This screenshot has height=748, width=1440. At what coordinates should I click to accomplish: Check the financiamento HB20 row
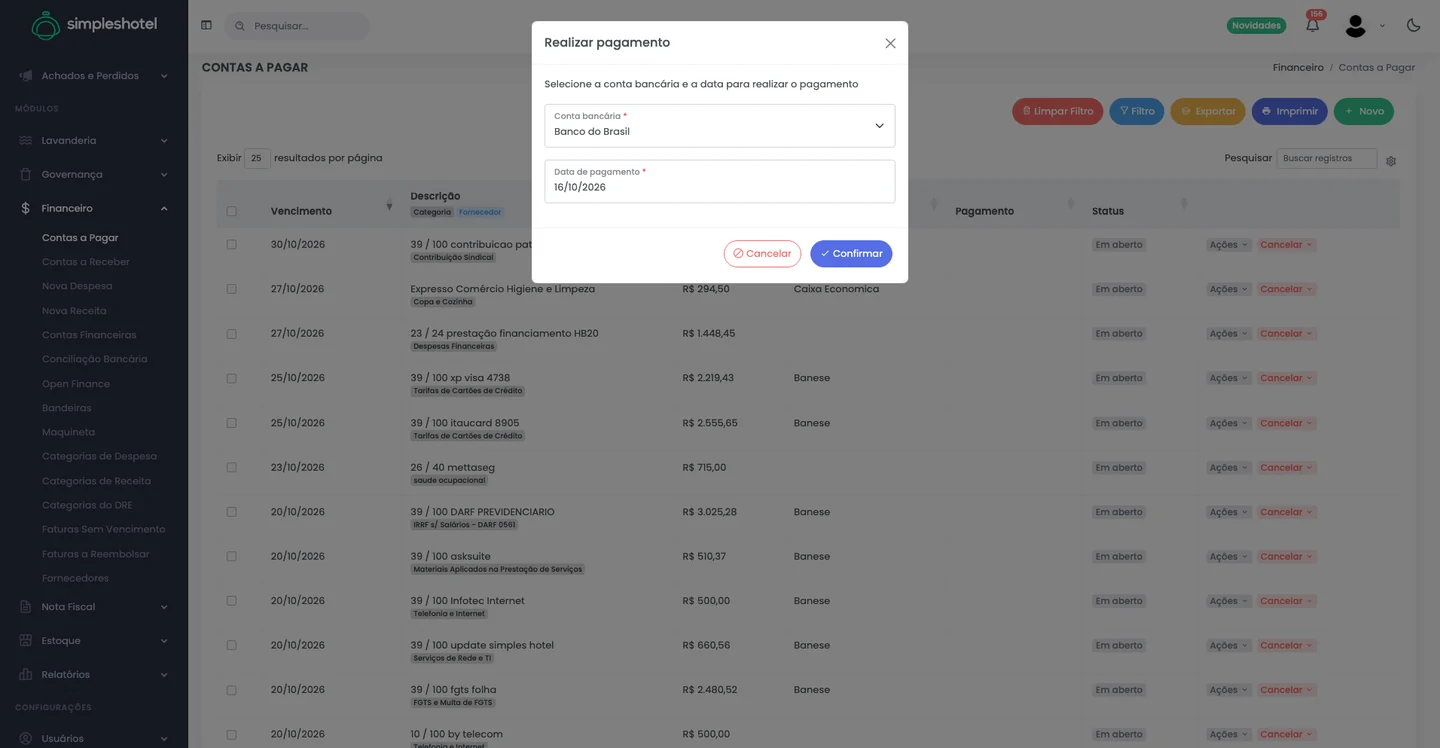click(232, 333)
